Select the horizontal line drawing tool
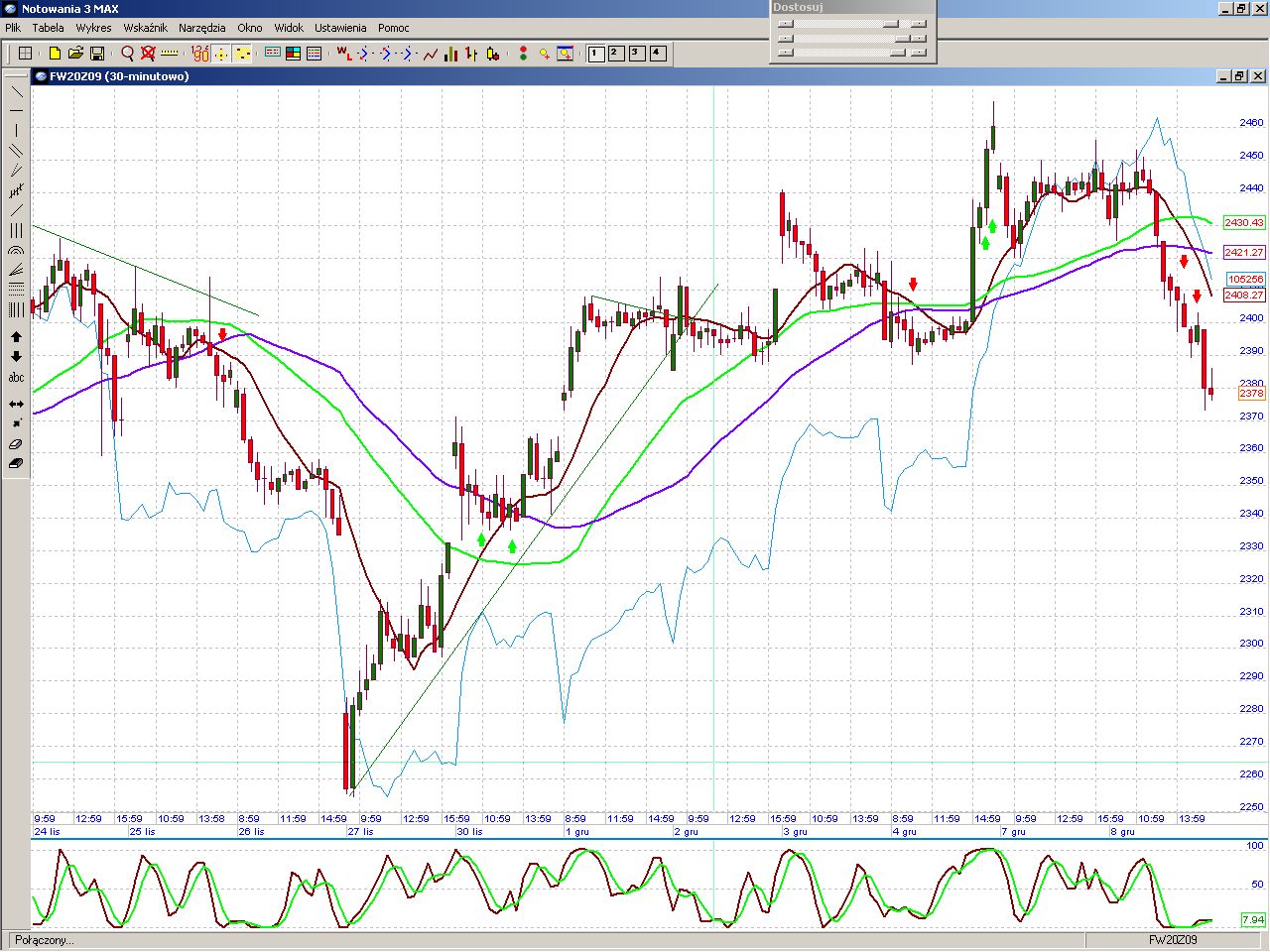 (x=16, y=110)
